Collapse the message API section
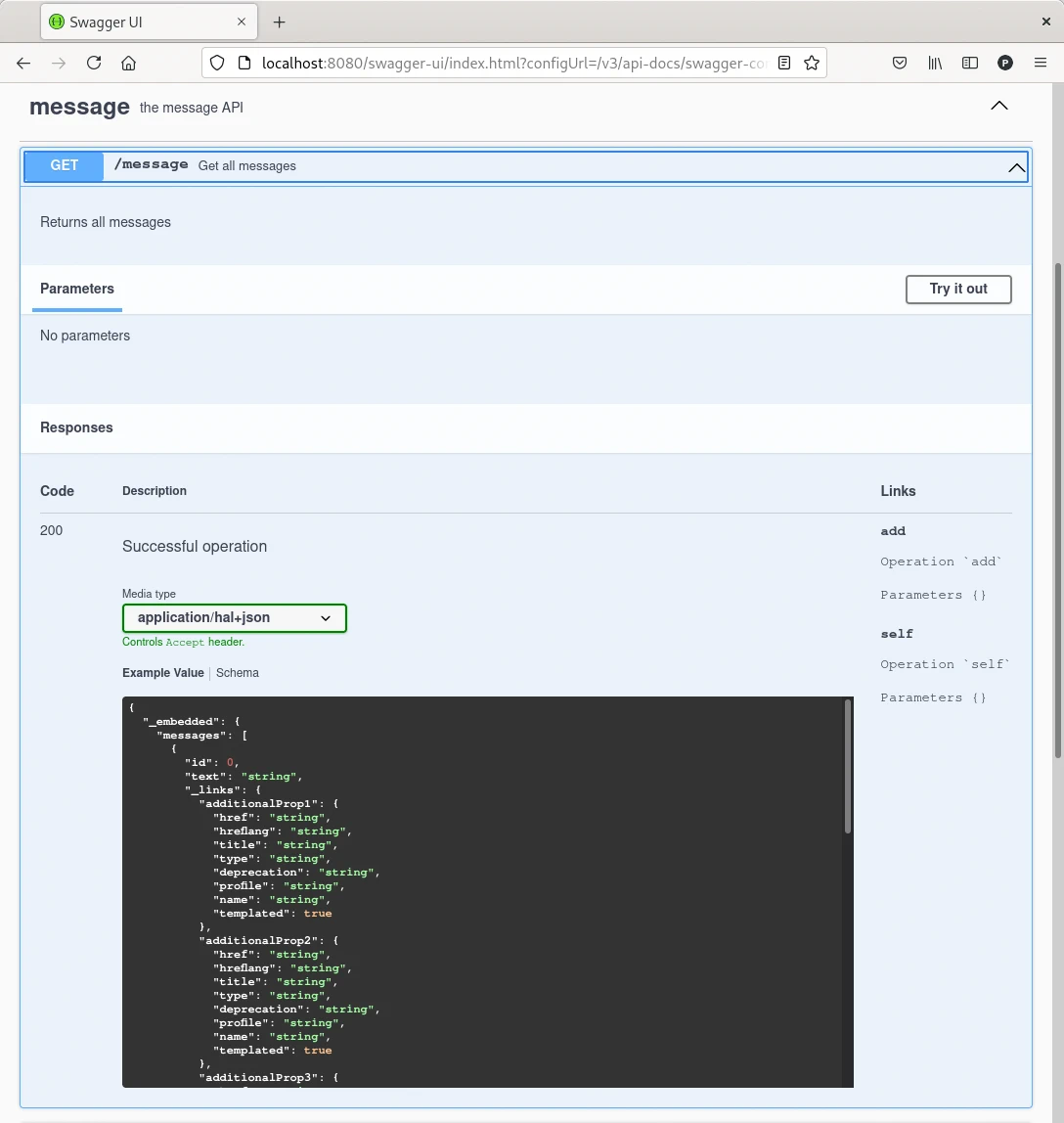 tap(998, 106)
